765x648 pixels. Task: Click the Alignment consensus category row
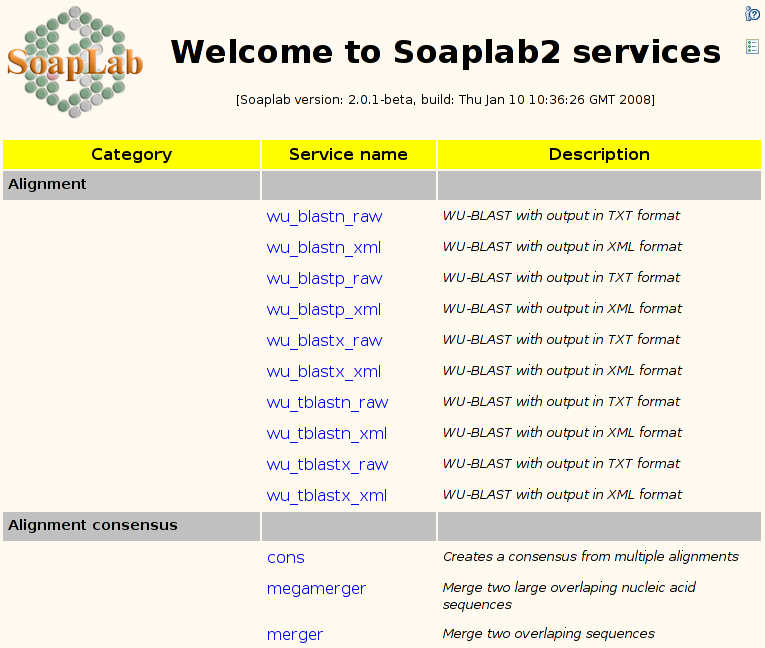coord(93,525)
